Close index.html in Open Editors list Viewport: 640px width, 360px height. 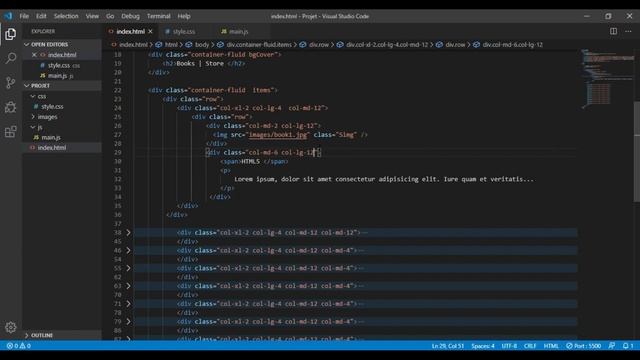(34, 55)
